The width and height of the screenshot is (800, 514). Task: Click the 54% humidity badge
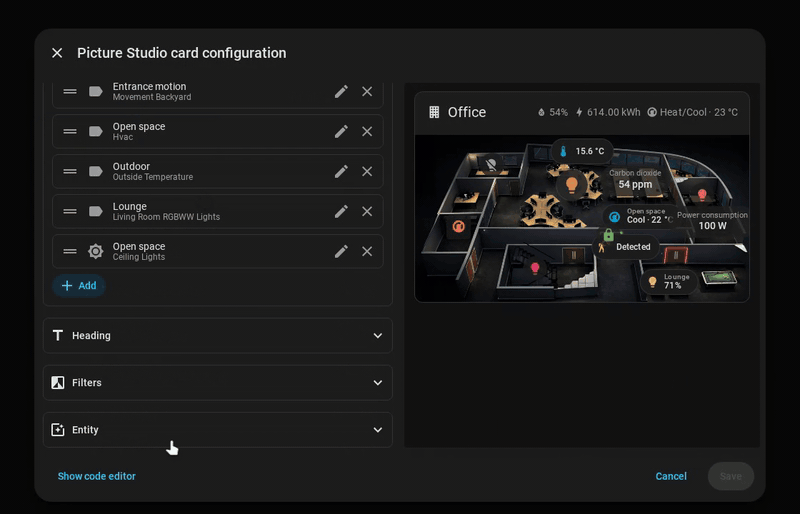(x=553, y=112)
